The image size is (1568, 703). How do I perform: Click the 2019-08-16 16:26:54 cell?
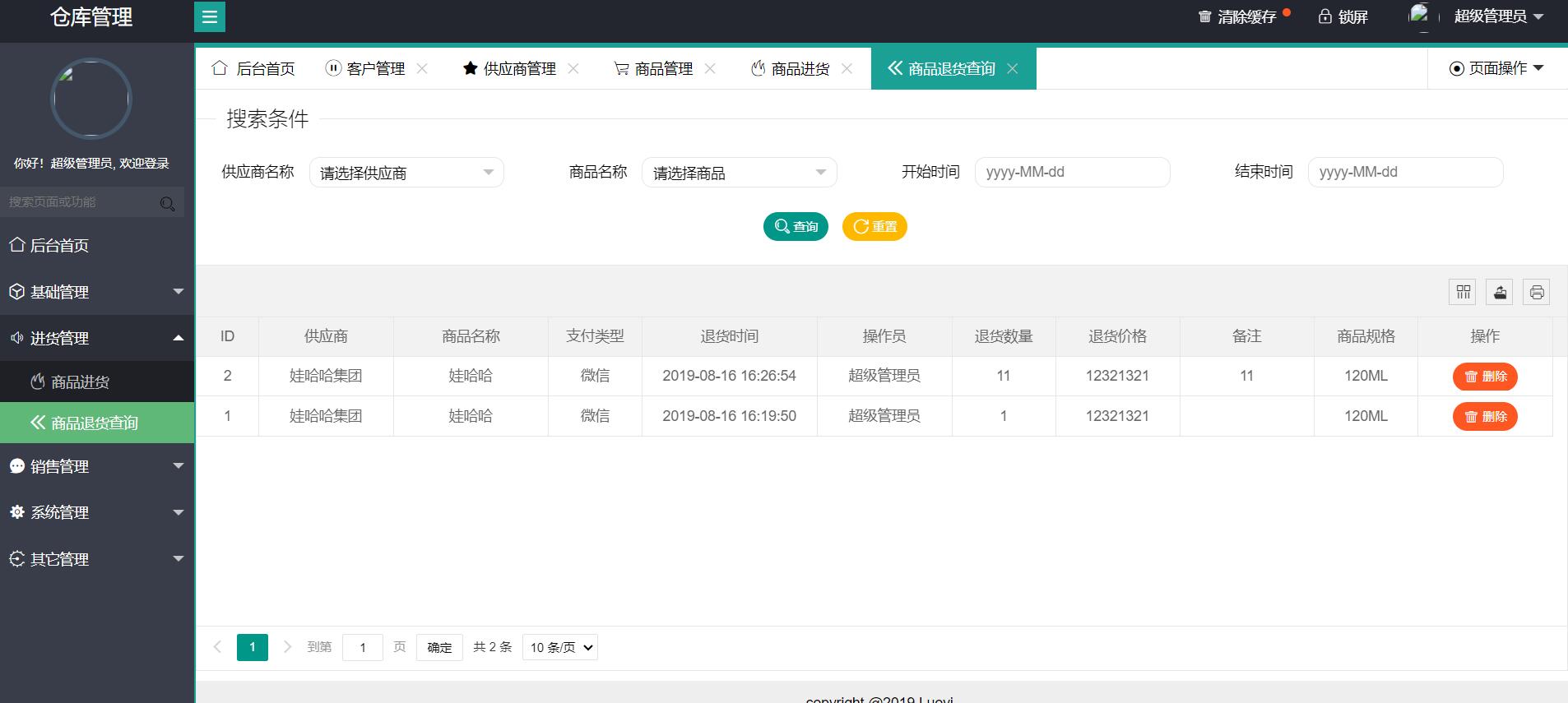pos(730,376)
